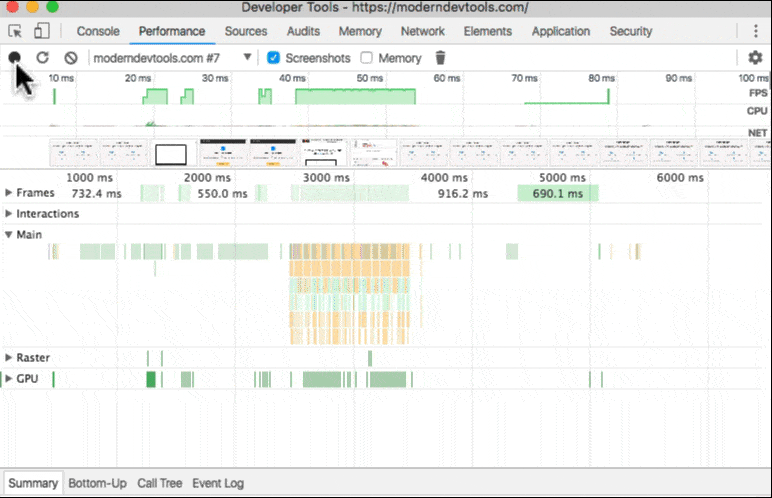Click the macOS green zoom window button

pyautogui.click(x=52, y=6)
